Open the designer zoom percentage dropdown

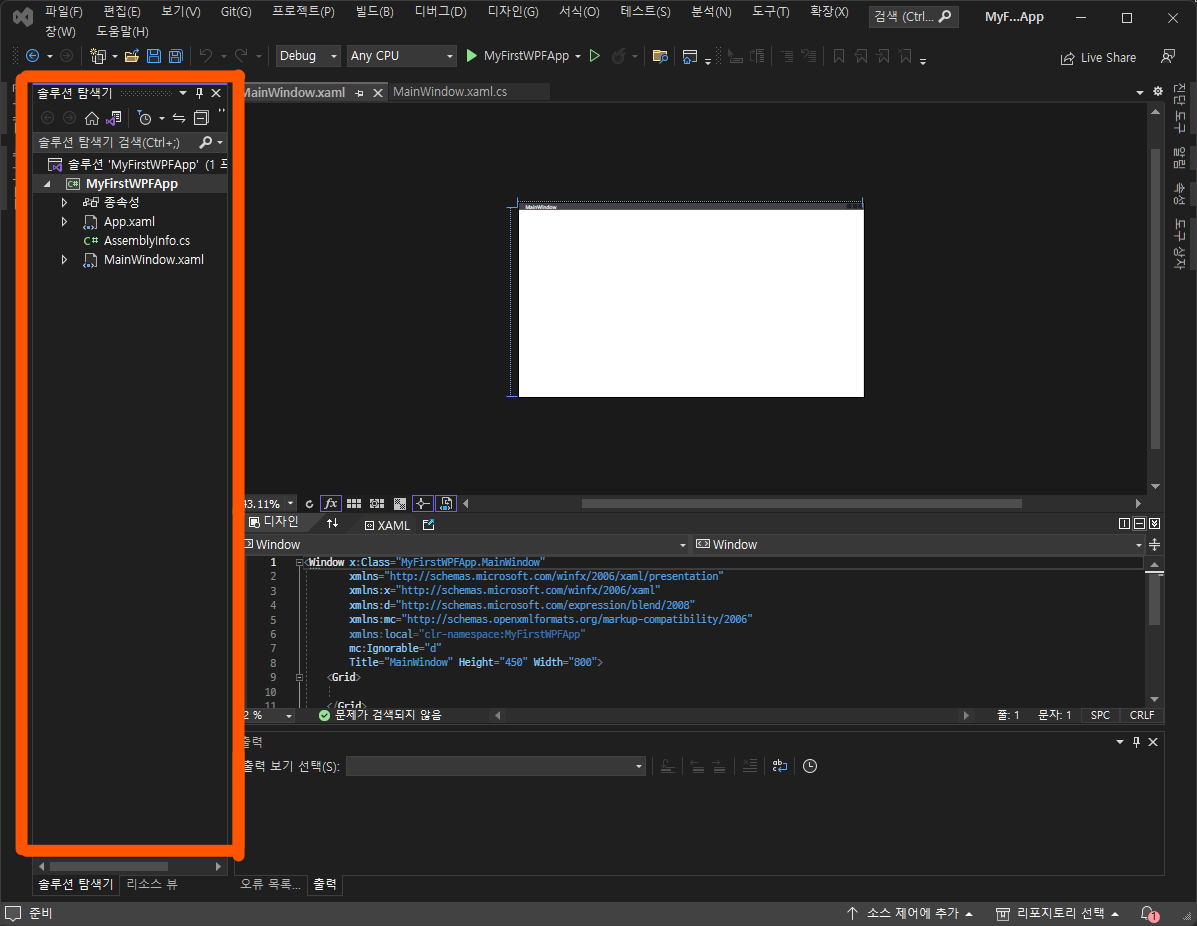point(290,504)
